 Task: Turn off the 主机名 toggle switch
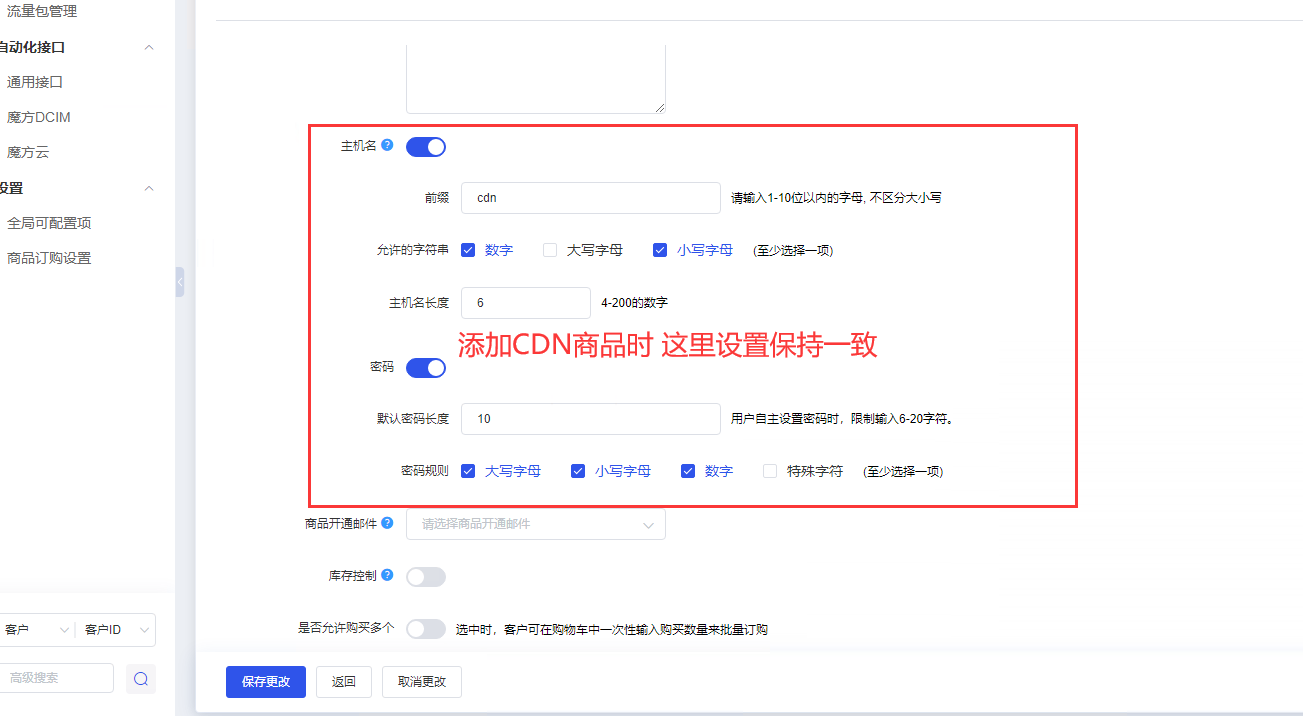(x=426, y=147)
